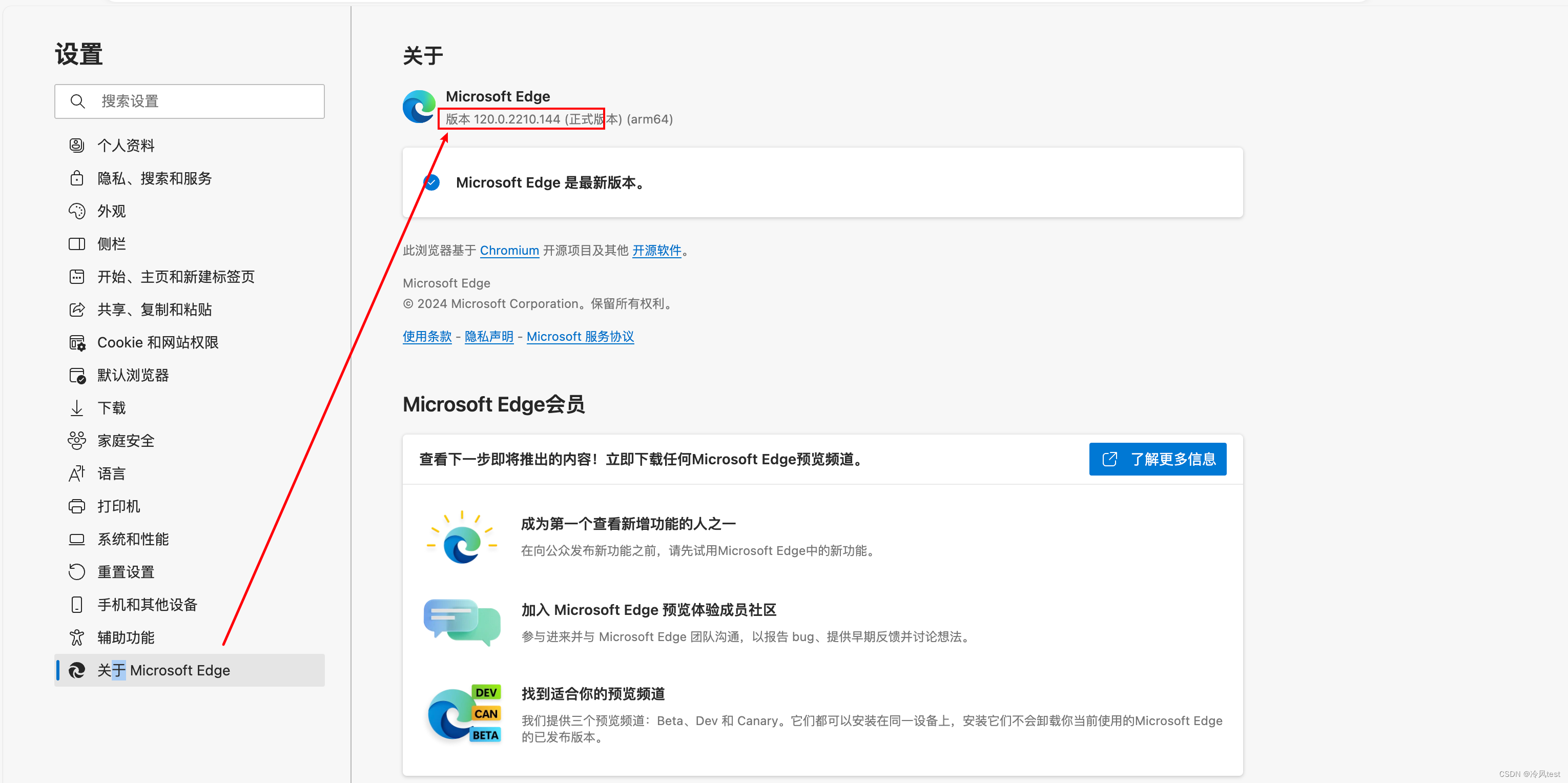Click the 隐私声明 link
The height and width of the screenshot is (783, 1568).
488,337
